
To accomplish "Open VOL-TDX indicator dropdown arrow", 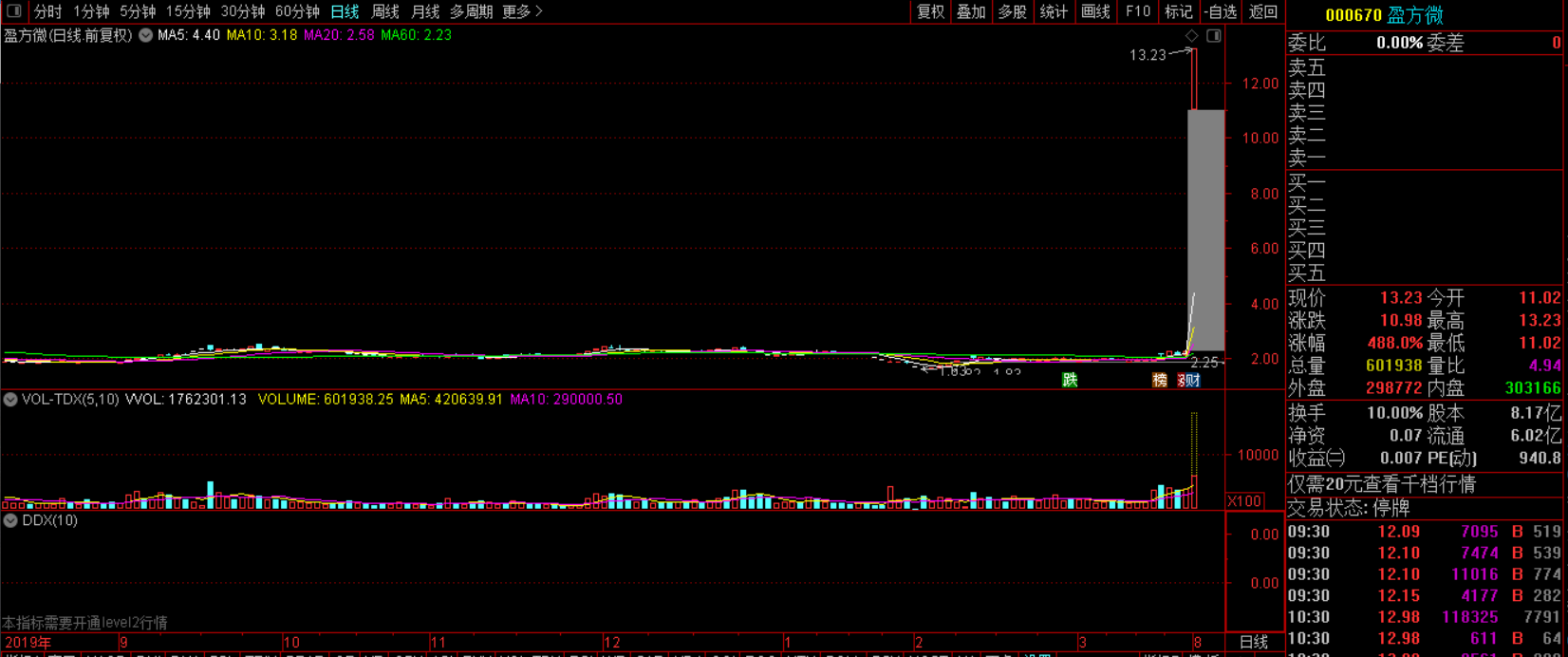I will (10, 400).
